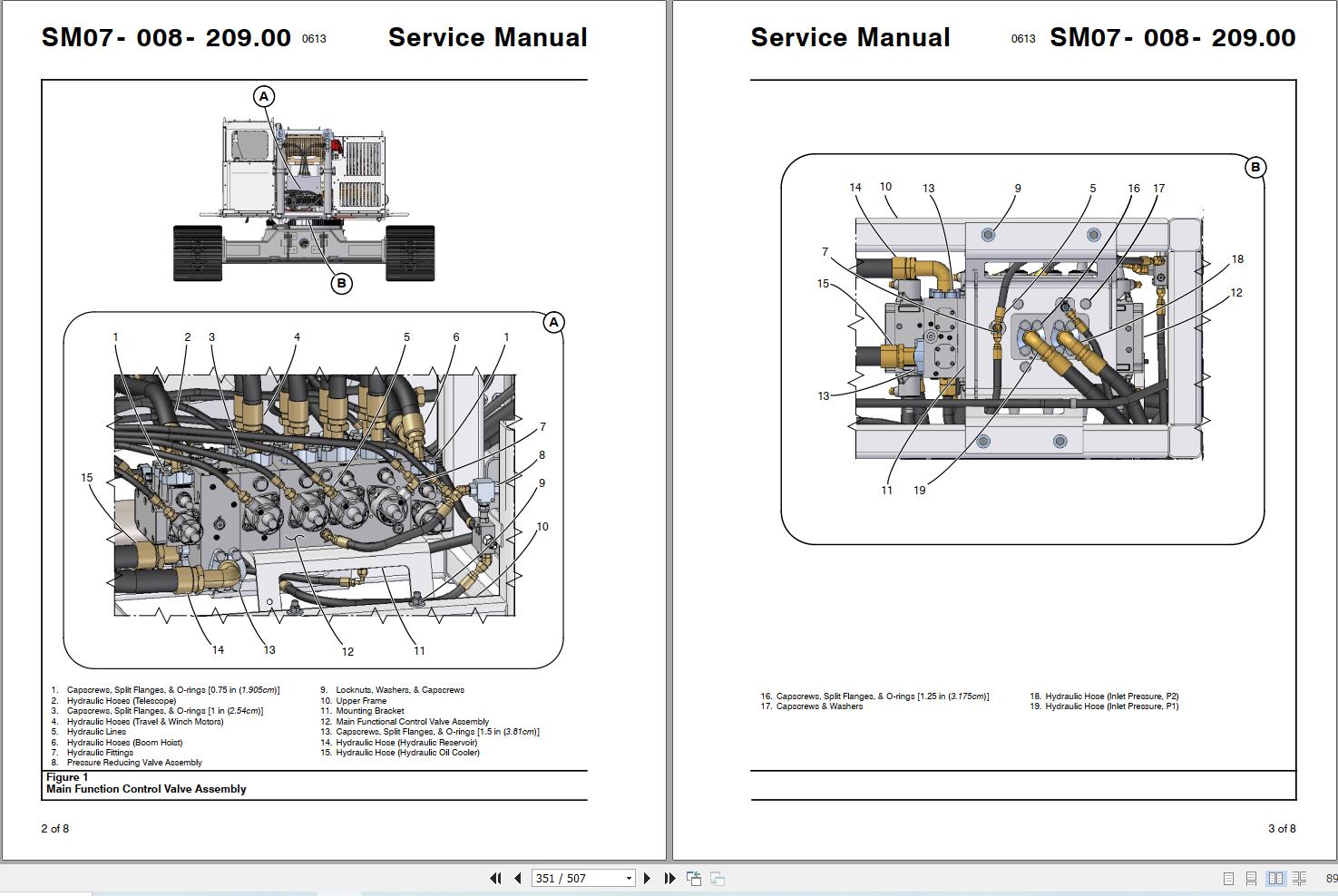This screenshot has height=896, width=1338.
Task: Click detail callout B on the crane drawing
Action: tap(341, 284)
